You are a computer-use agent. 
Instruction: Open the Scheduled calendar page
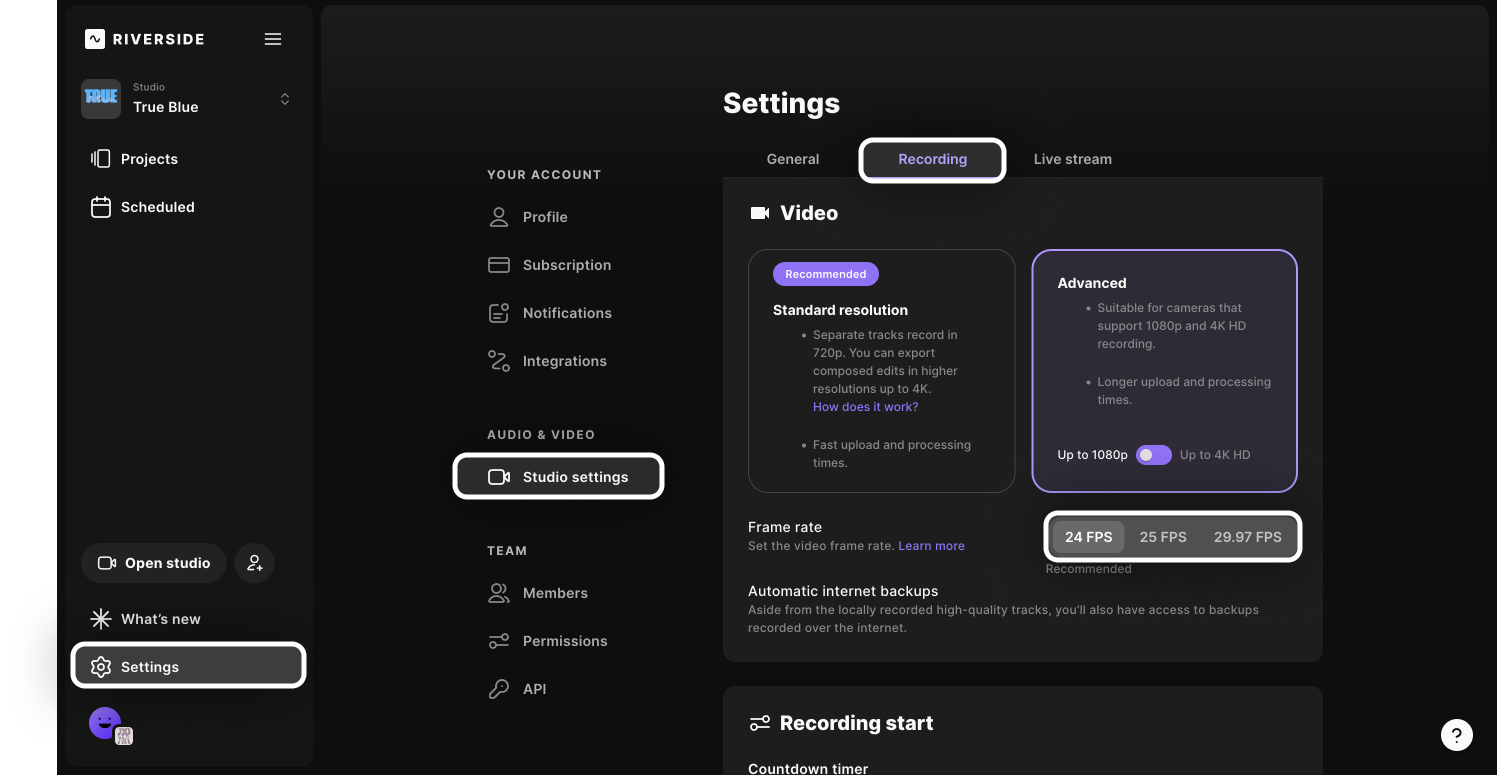[x=157, y=207]
